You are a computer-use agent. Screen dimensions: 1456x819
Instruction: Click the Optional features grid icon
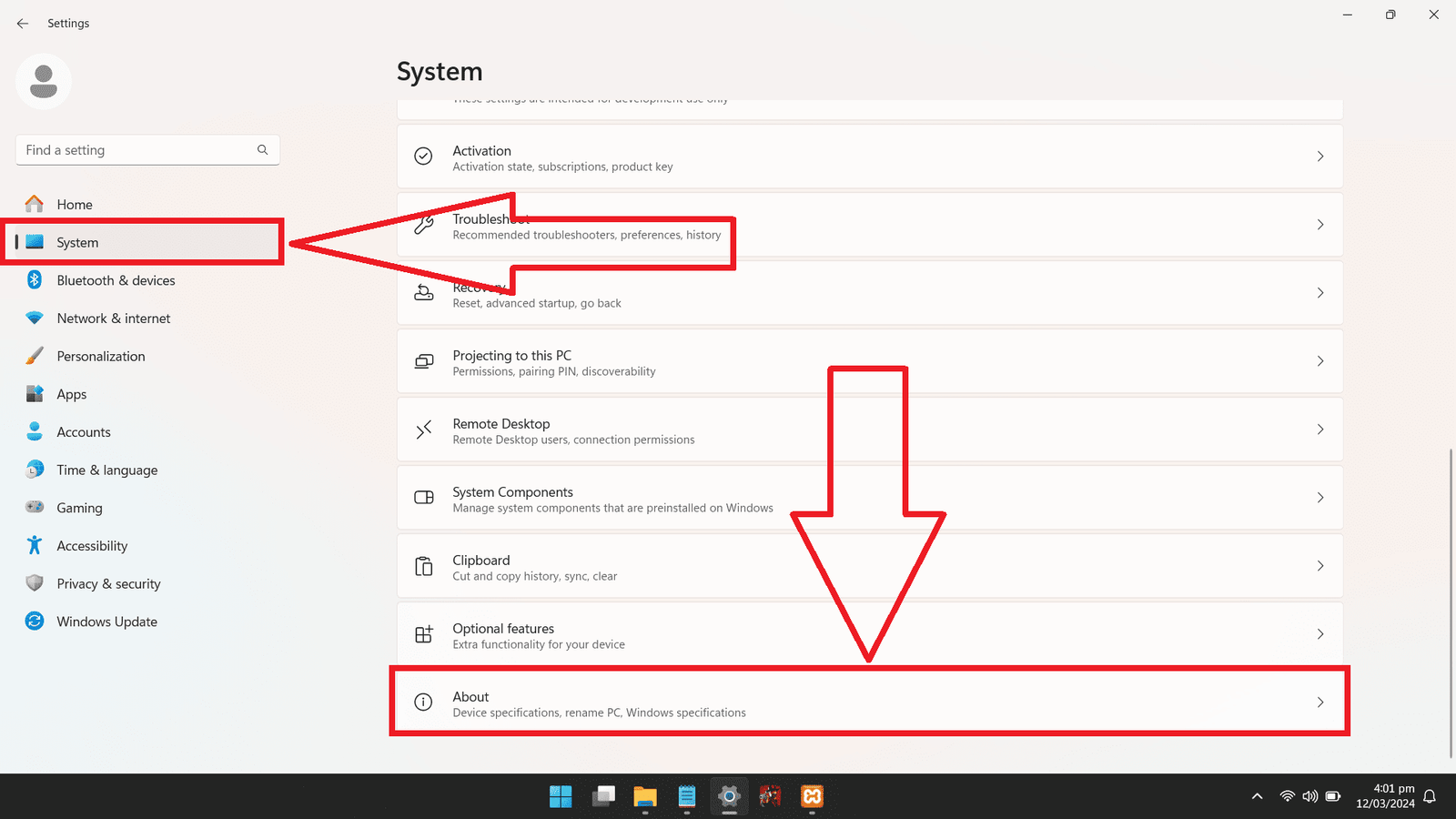[423, 634]
